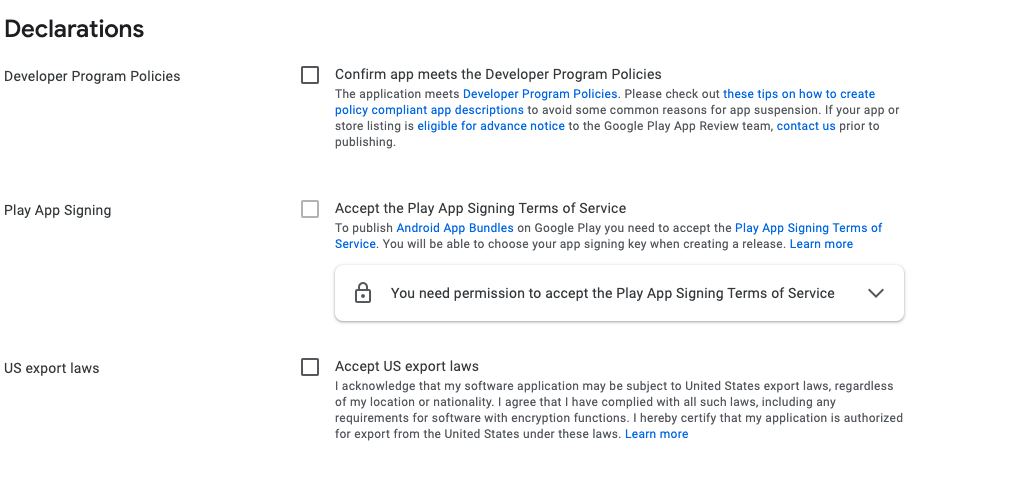Click the 'Confirm app meets the Developer Program Policies' label
The height and width of the screenshot is (503, 1018).
tap(498, 74)
